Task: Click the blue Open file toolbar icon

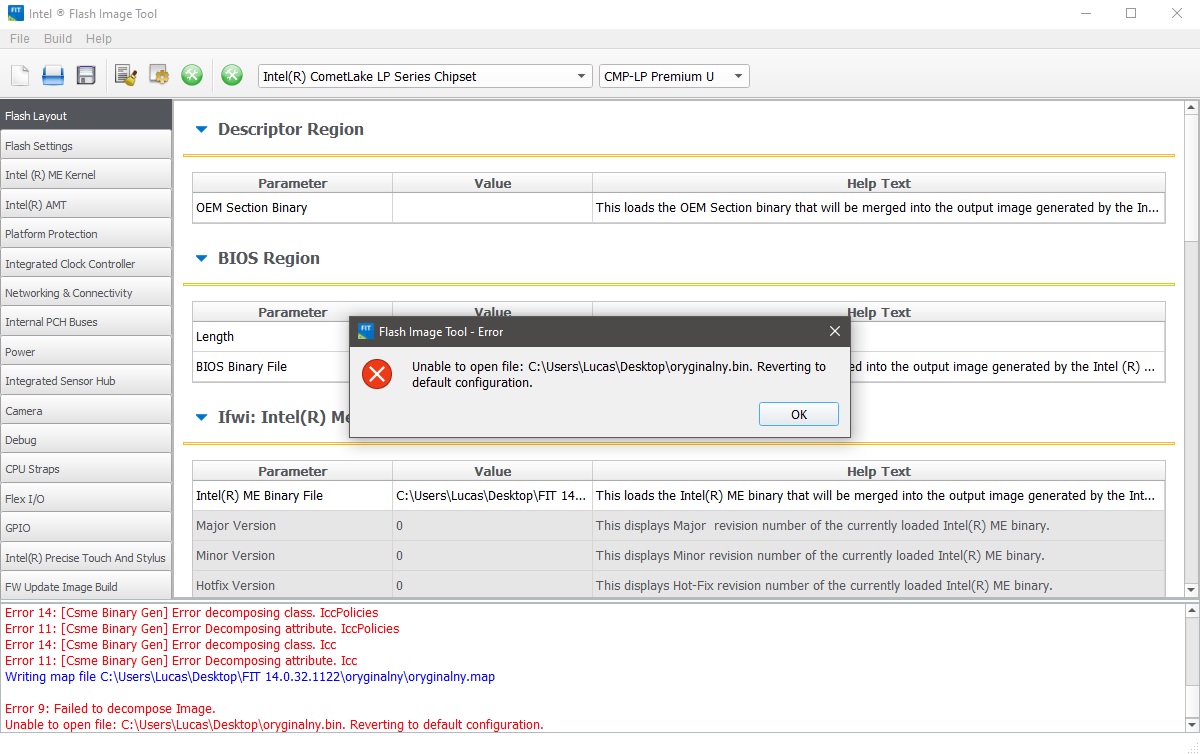Action: click(53, 76)
